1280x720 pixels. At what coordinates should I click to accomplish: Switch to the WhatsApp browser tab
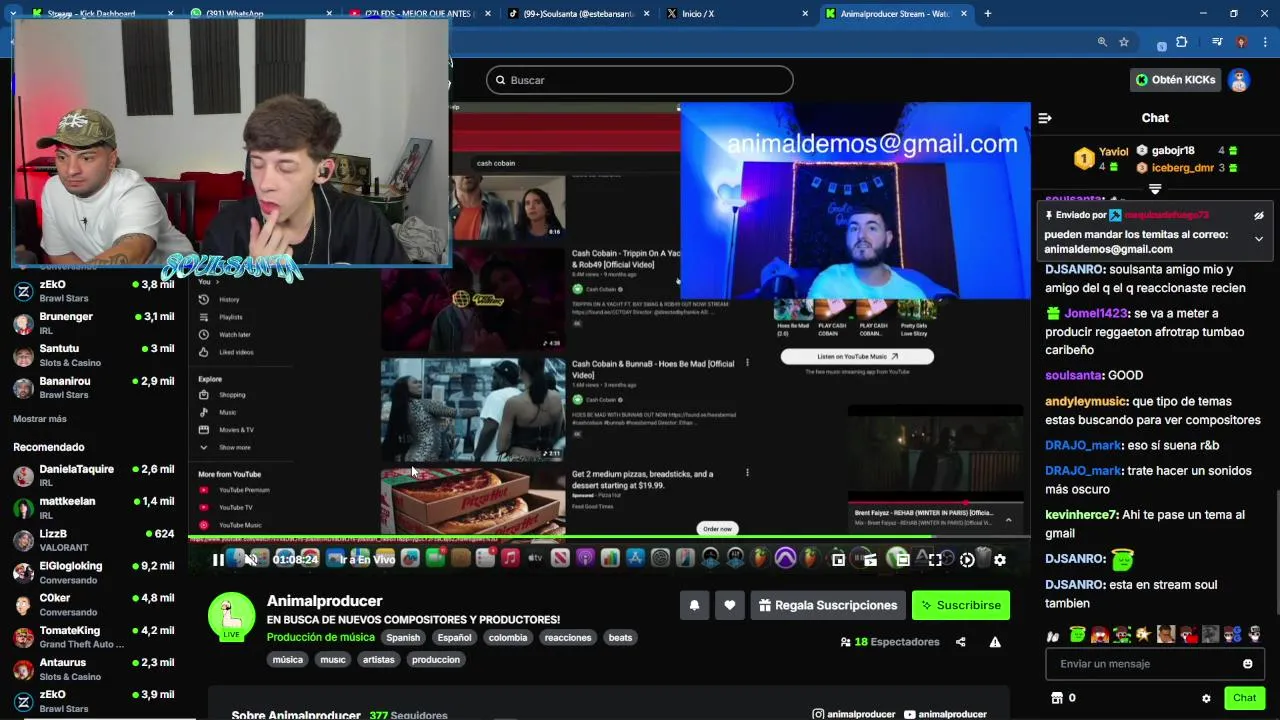click(262, 13)
